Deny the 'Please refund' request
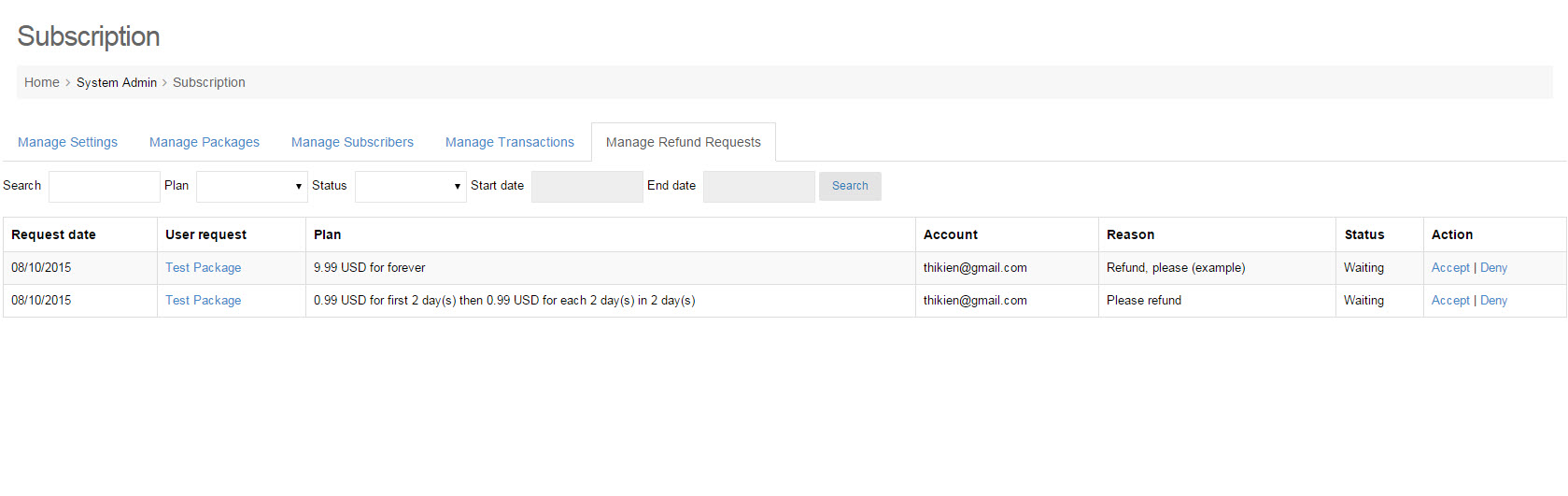This screenshot has width=1568, height=496. click(1493, 300)
